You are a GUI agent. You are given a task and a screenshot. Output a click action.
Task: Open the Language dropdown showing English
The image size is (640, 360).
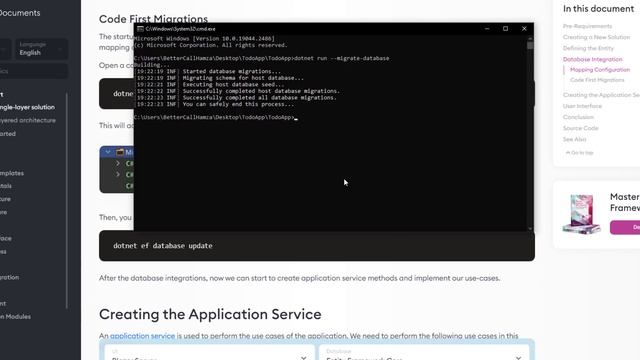point(41,49)
